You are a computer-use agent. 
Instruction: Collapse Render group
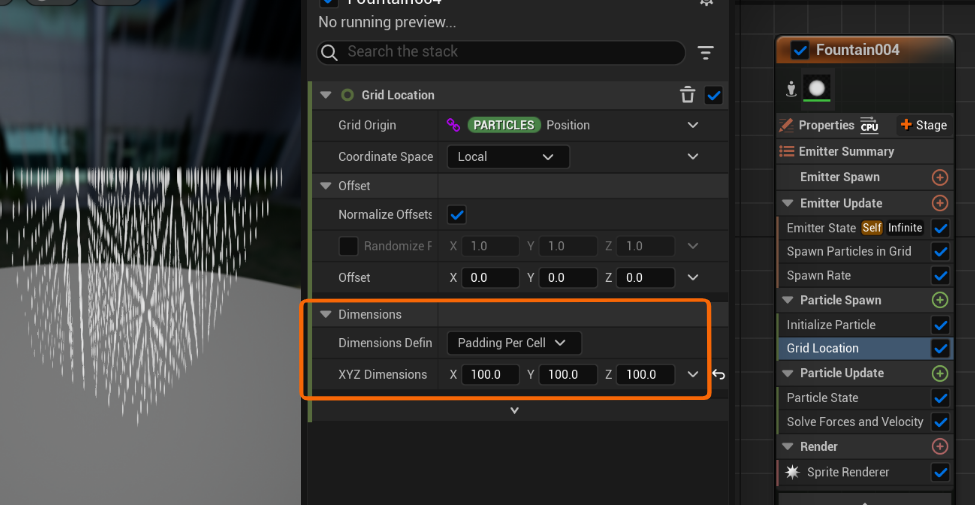tap(788, 447)
